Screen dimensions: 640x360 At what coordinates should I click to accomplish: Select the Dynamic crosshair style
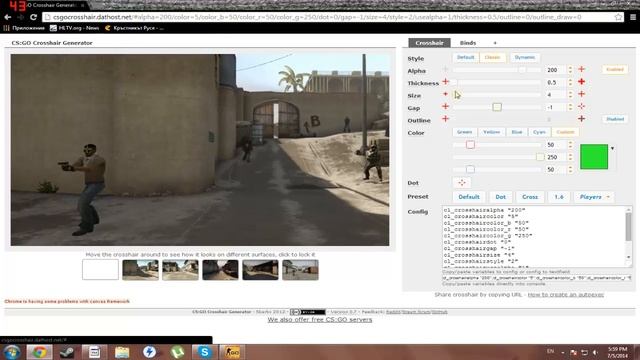tap(524, 58)
